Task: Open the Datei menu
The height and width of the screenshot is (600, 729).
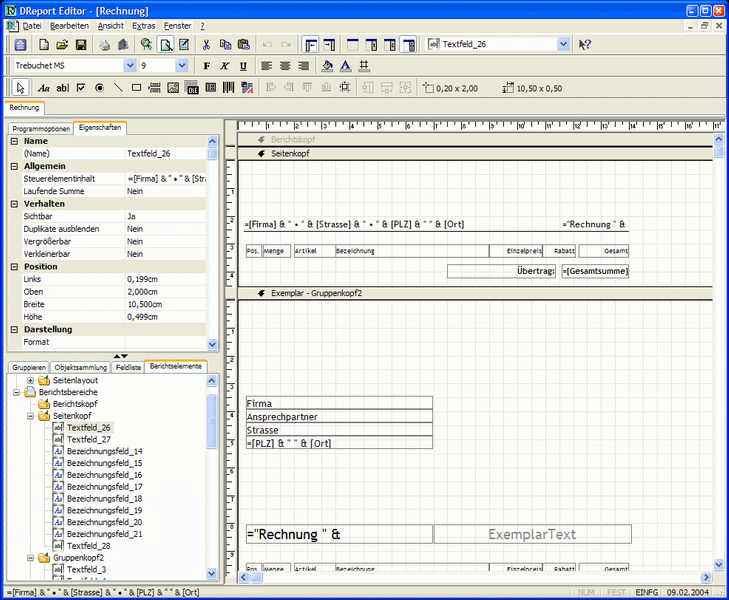Action: pyautogui.click(x=32, y=26)
